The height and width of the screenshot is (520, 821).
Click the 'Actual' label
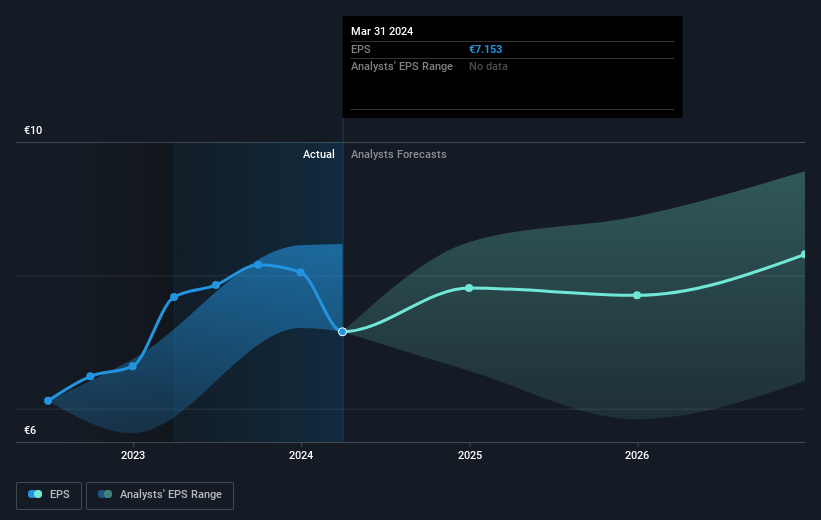pyautogui.click(x=318, y=154)
